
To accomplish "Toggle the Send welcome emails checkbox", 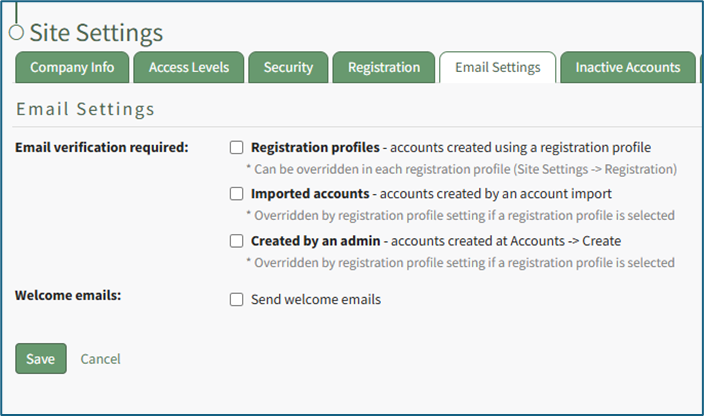I will pos(237,299).
